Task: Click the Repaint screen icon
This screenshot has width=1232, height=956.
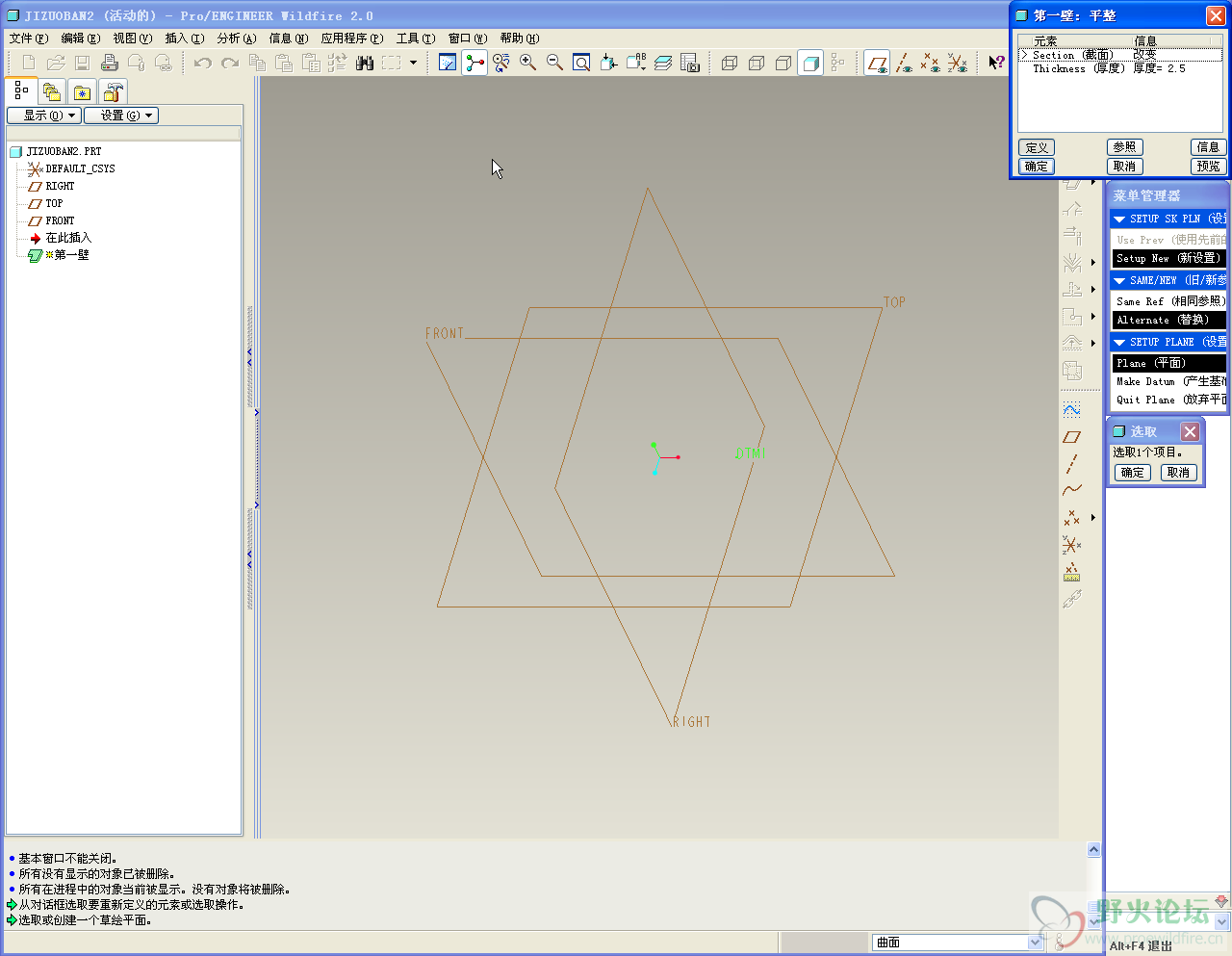Action: (x=448, y=63)
